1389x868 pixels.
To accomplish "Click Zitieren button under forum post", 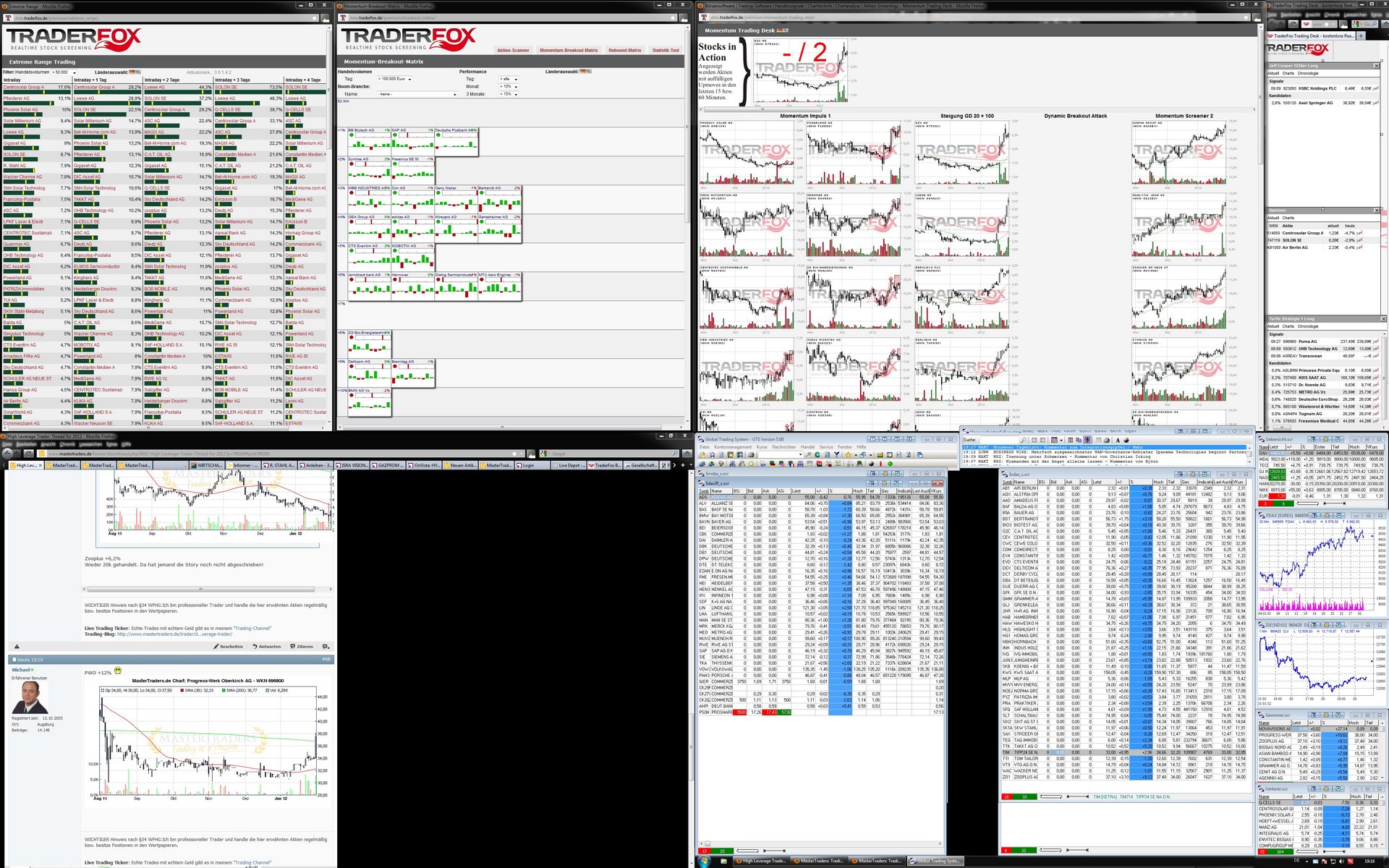I will 302,647.
